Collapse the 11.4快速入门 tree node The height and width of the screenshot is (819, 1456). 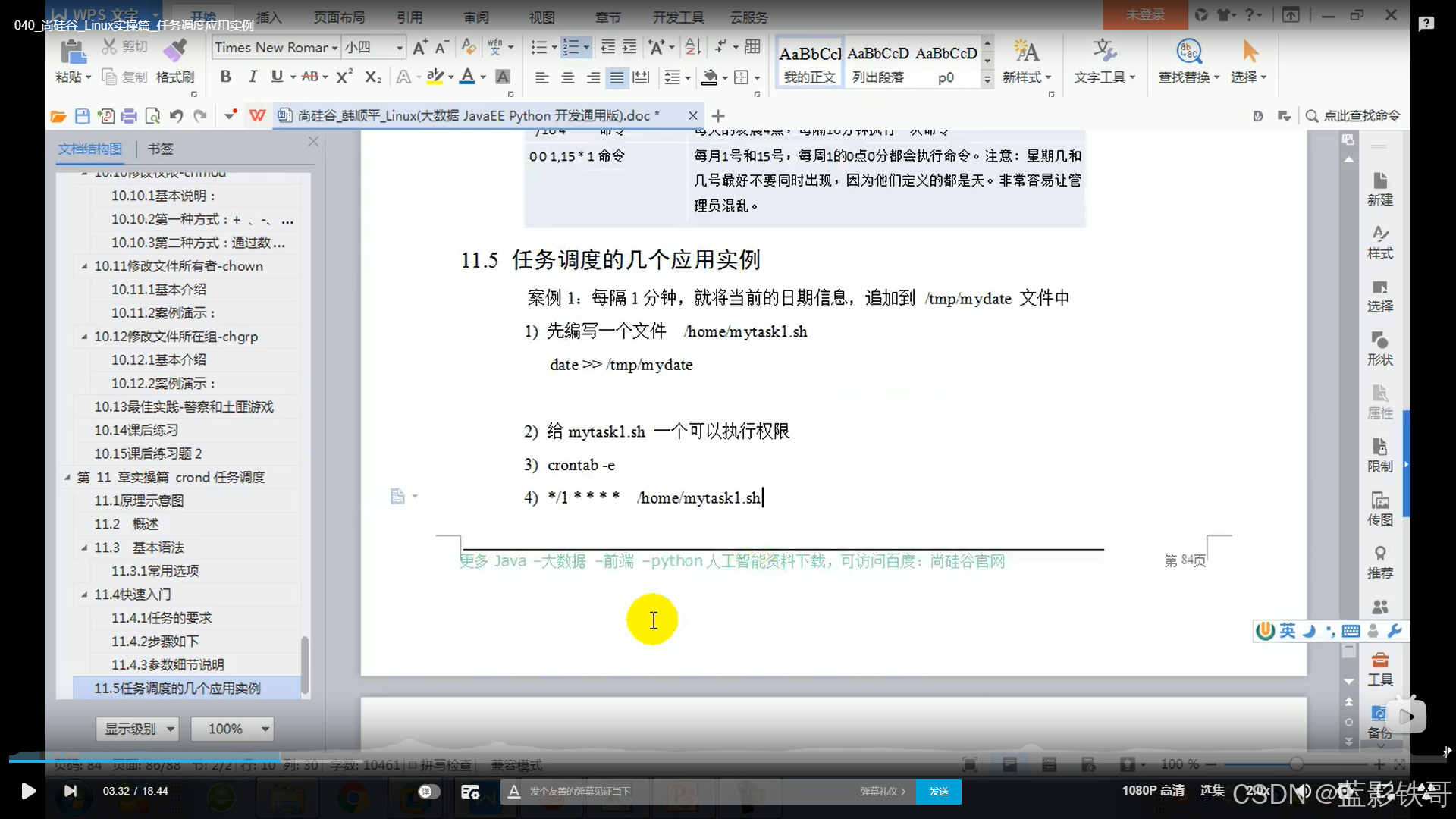click(x=84, y=595)
